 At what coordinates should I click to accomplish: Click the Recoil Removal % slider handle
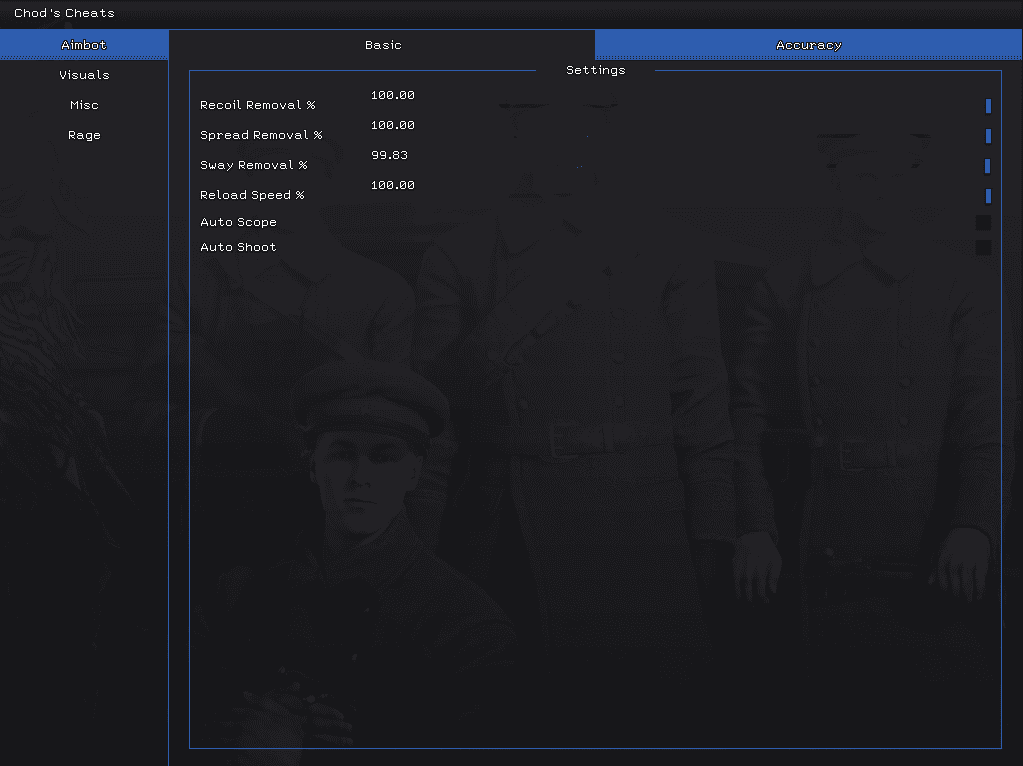[x=988, y=106]
